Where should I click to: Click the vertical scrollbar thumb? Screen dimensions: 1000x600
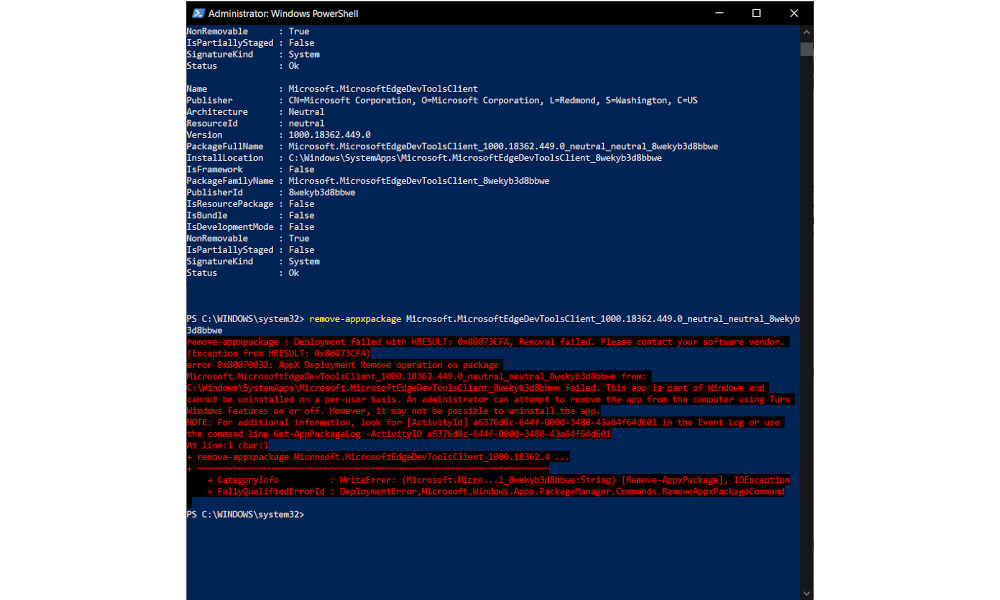pos(807,49)
